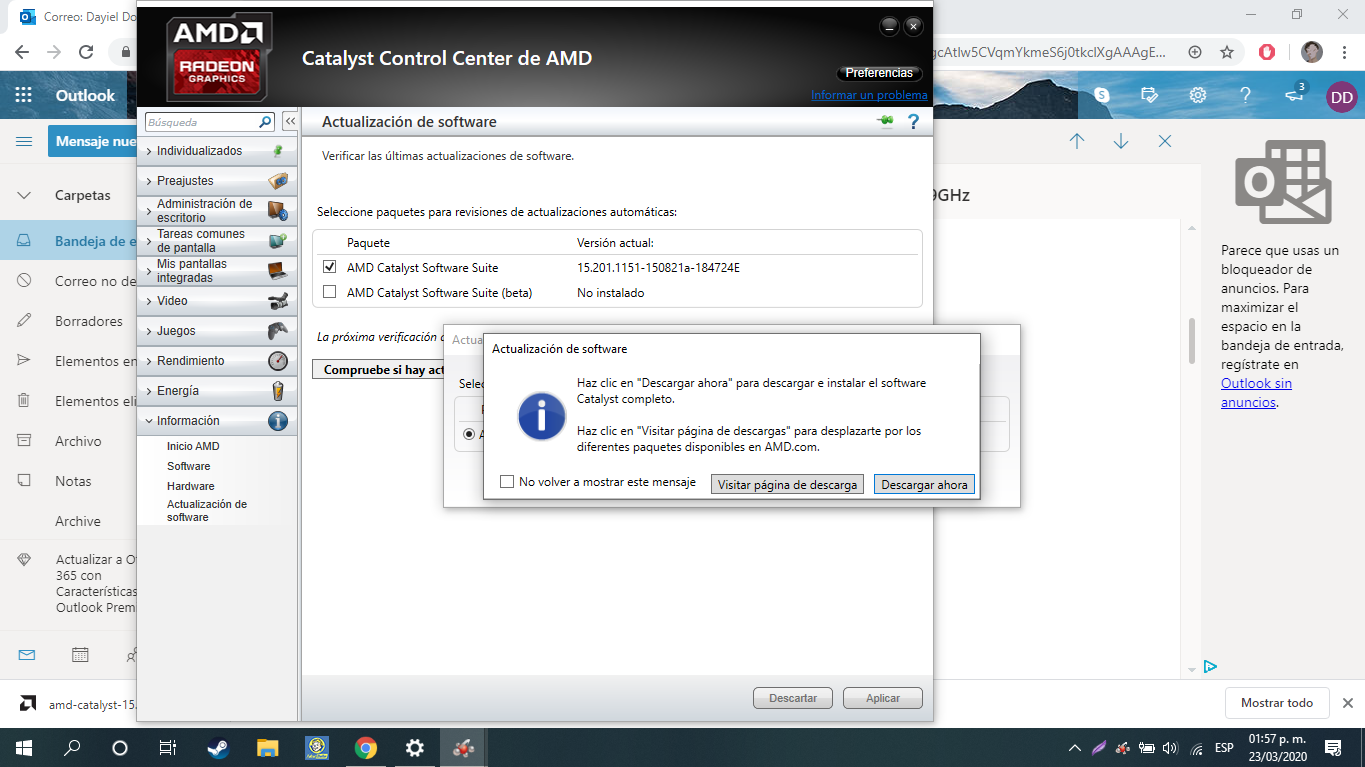This screenshot has height=767, width=1365.
Task: Open File Explorer from the taskbar
Action: click(267, 747)
